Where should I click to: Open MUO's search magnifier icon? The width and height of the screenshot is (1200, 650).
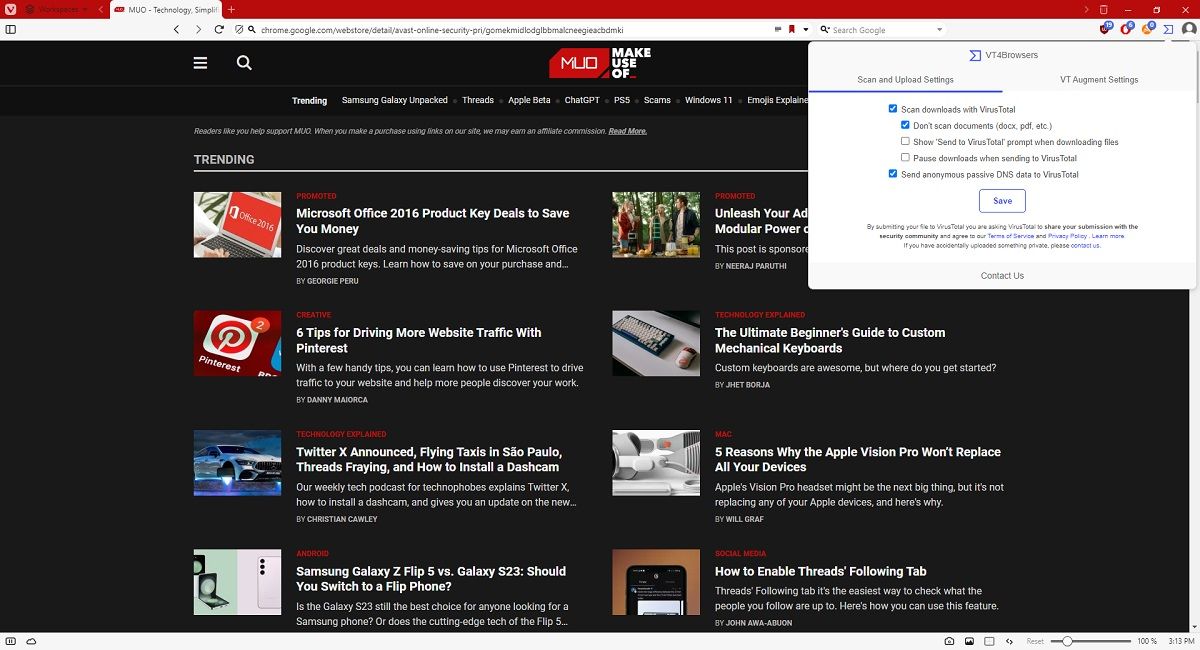click(x=243, y=62)
